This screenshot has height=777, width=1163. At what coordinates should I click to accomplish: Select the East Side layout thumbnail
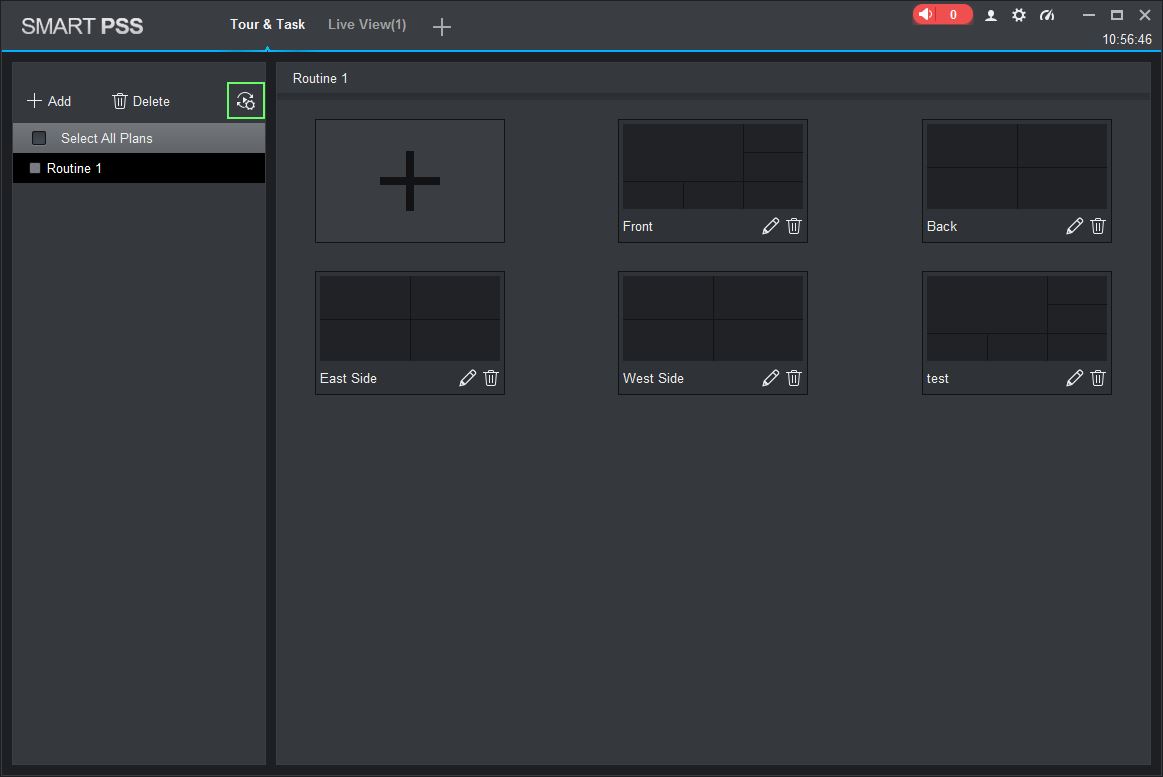410,319
